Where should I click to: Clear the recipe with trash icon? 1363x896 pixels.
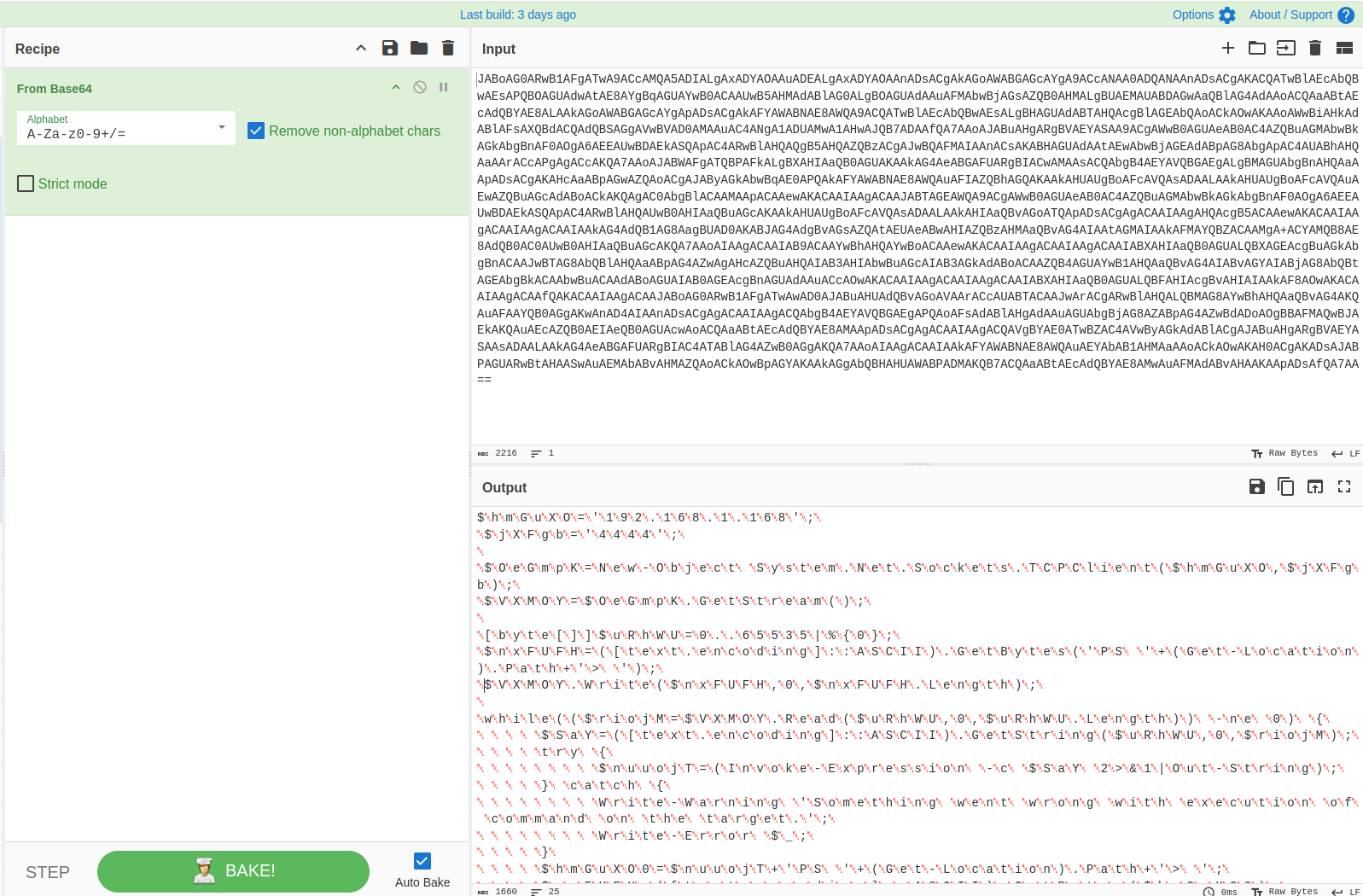(x=448, y=48)
